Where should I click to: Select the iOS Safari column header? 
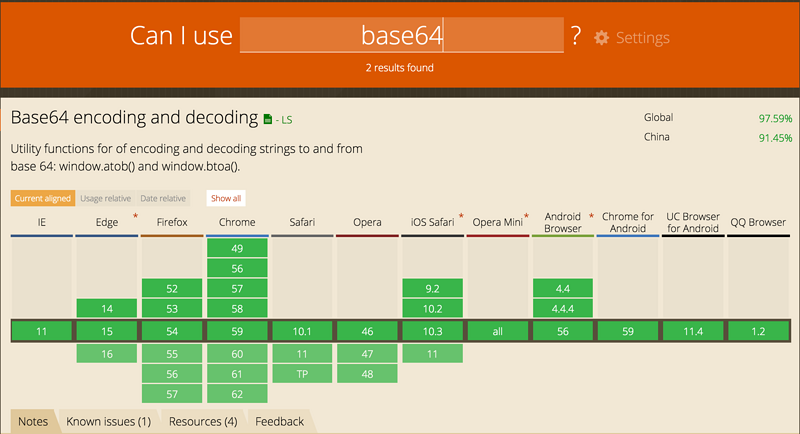pos(433,222)
